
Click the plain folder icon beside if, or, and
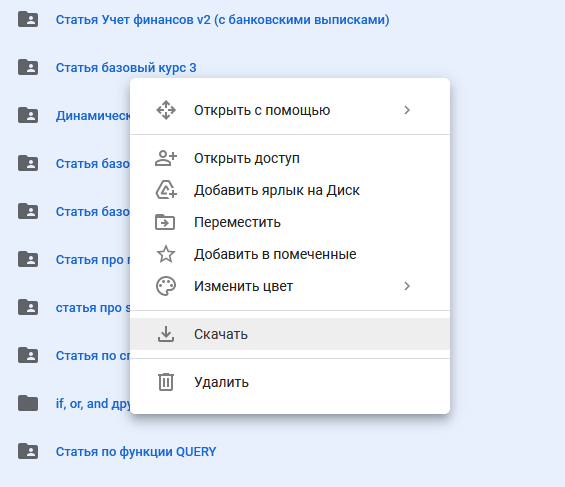28,403
